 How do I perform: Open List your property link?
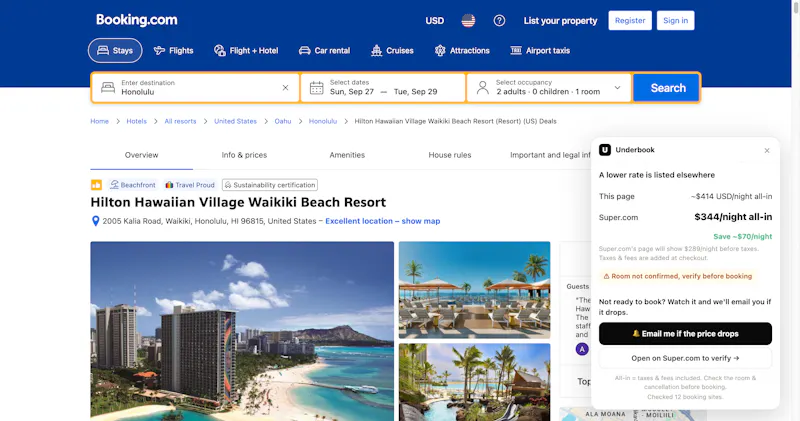[560, 21]
